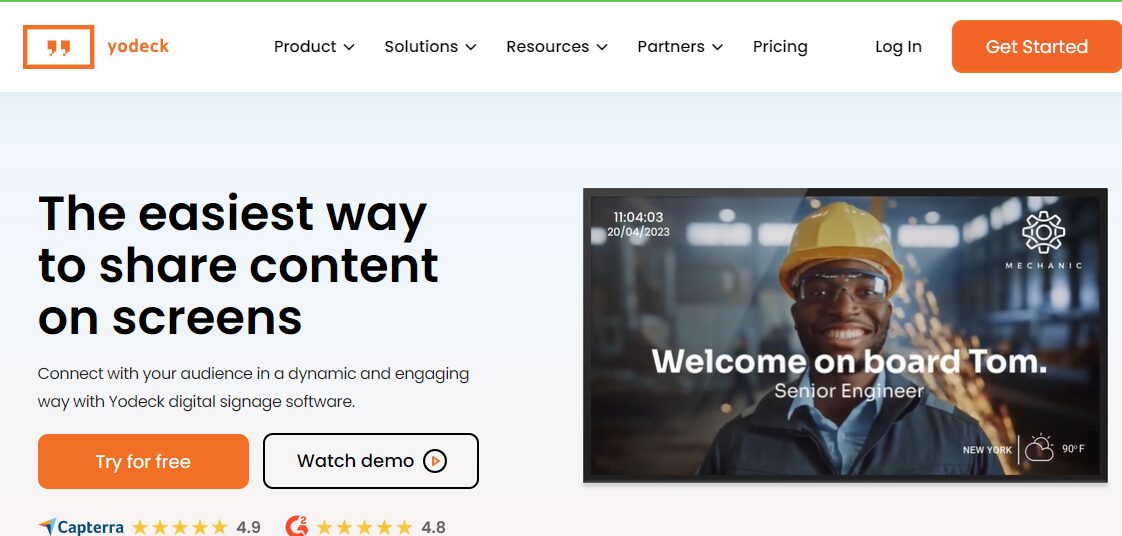Click the 11:04:03 clock in the preview
The width and height of the screenshot is (1122, 536).
click(x=638, y=217)
